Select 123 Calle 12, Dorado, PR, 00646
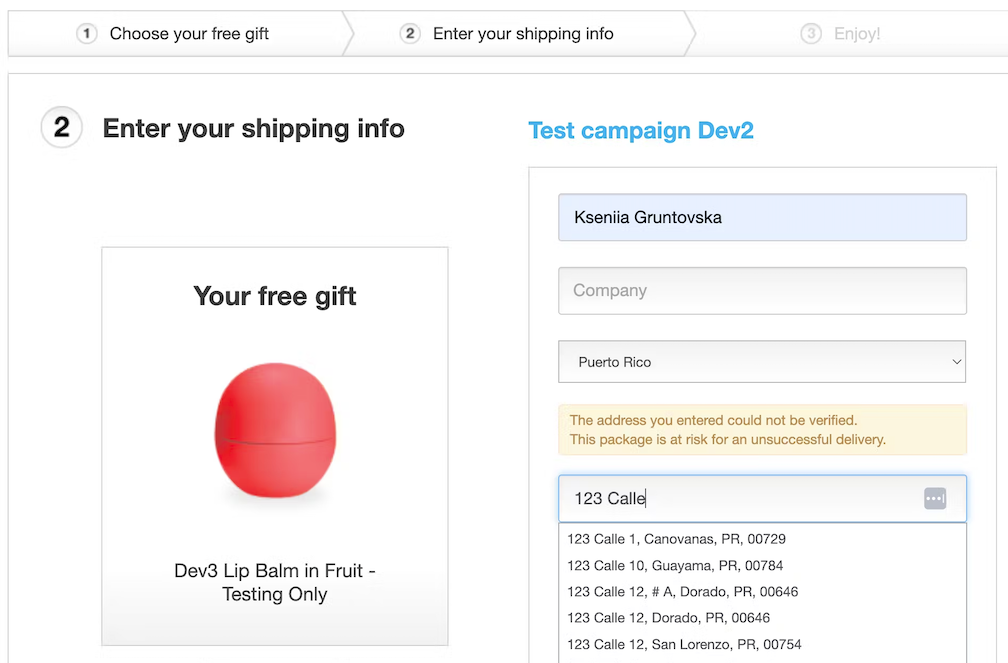Image resolution: width=1008 pixels, height=663 pixels. click(x=668, y=617)
